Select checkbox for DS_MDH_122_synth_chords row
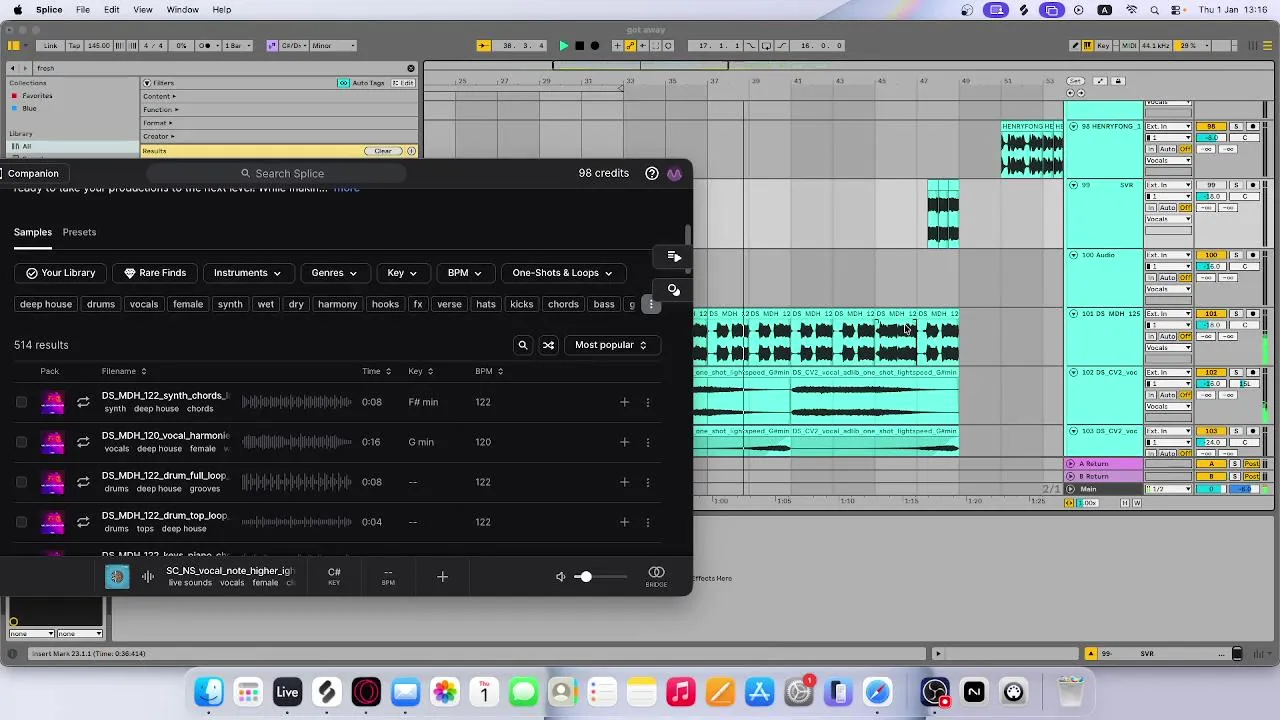 click(x=21, y=402)
